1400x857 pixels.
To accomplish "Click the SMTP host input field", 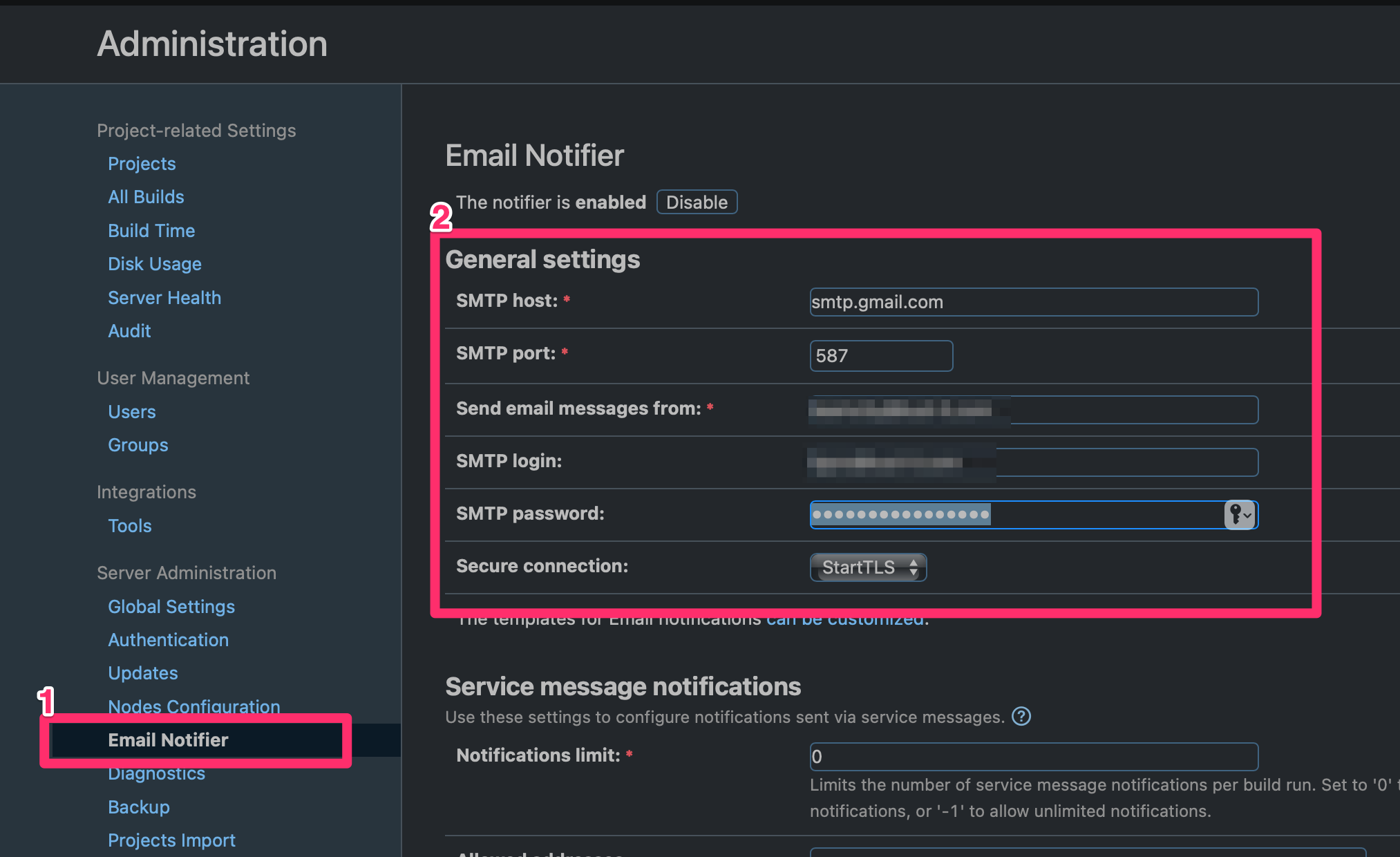I will pos(1033,302).
